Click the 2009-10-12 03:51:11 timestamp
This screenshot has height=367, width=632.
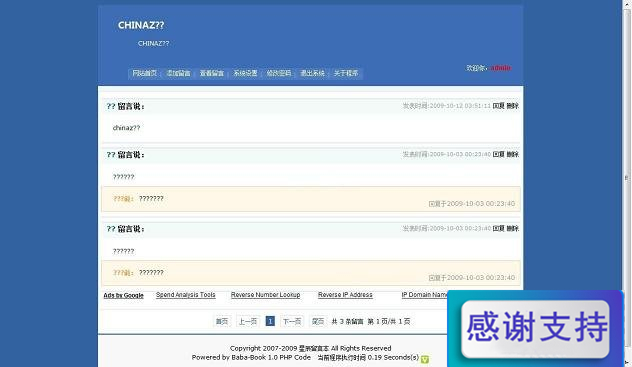[460, 106]
